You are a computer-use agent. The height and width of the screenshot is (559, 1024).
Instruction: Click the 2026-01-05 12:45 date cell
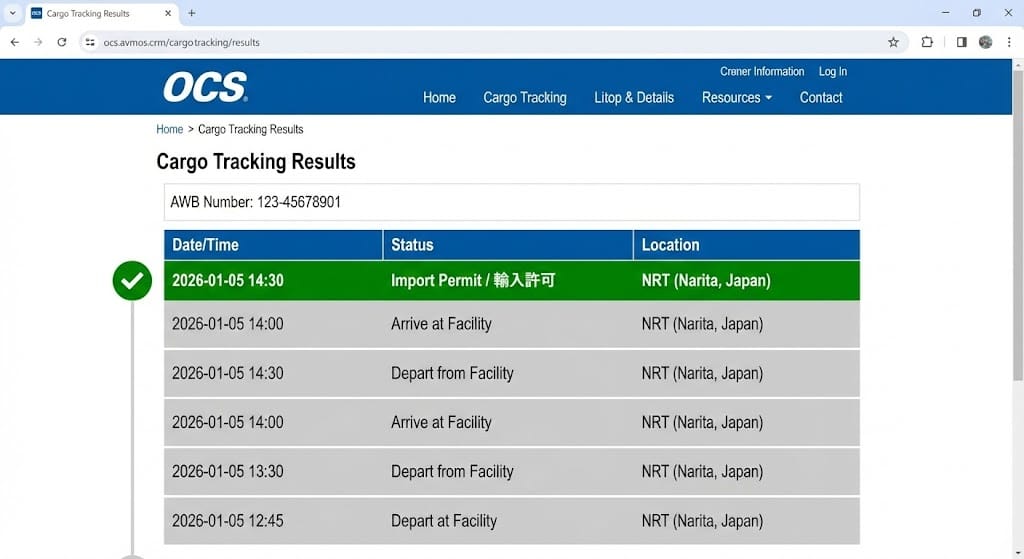coord(227,521)
